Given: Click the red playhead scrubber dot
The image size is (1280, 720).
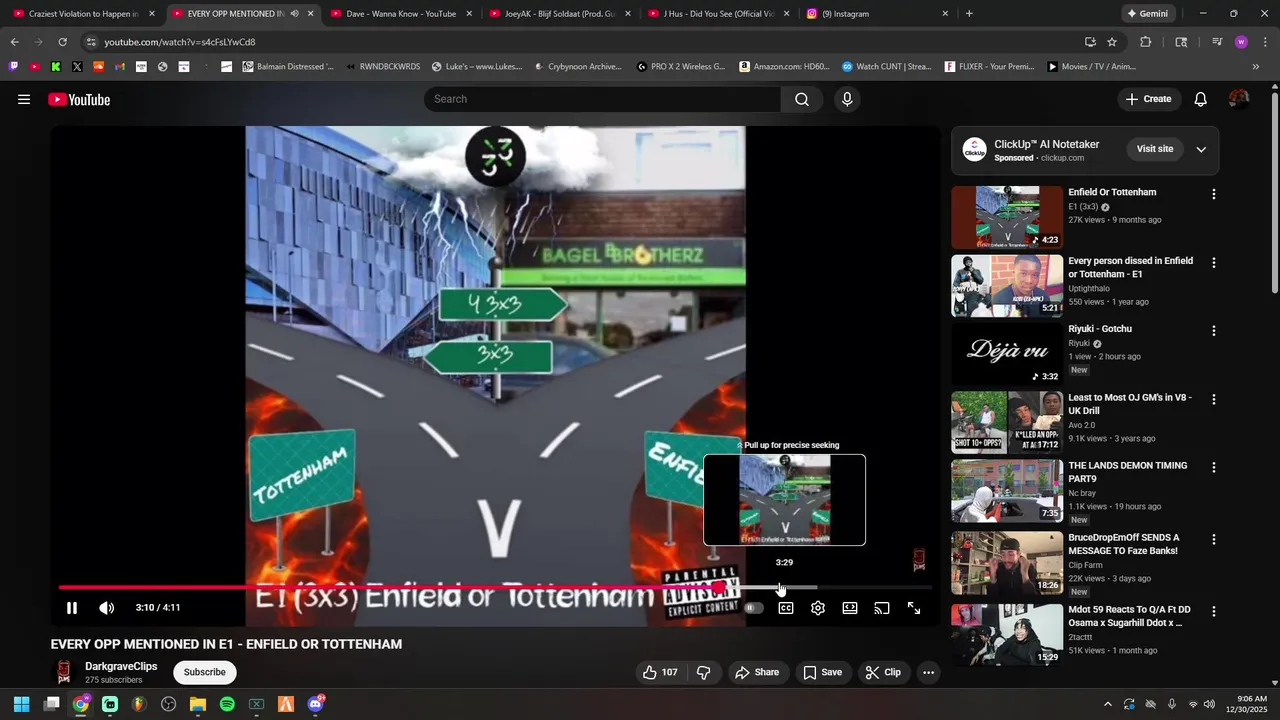Looking at the screenshot, I should [x=719, y=587].
